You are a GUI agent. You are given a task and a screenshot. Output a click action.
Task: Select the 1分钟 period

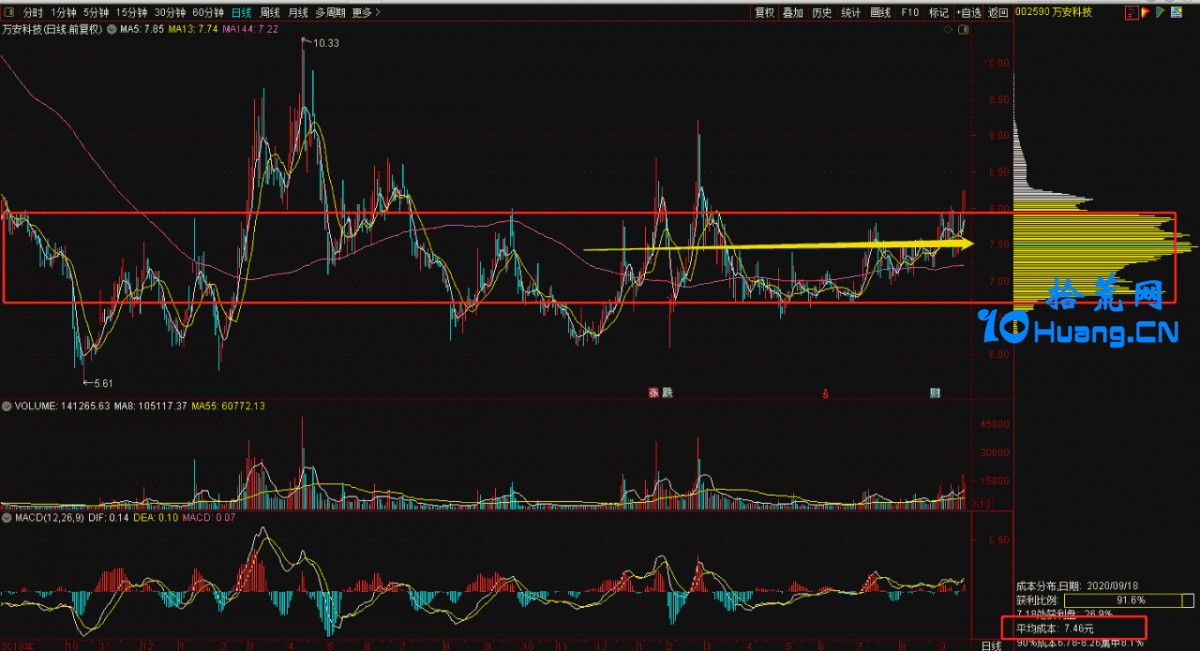[x=63, y=13]
